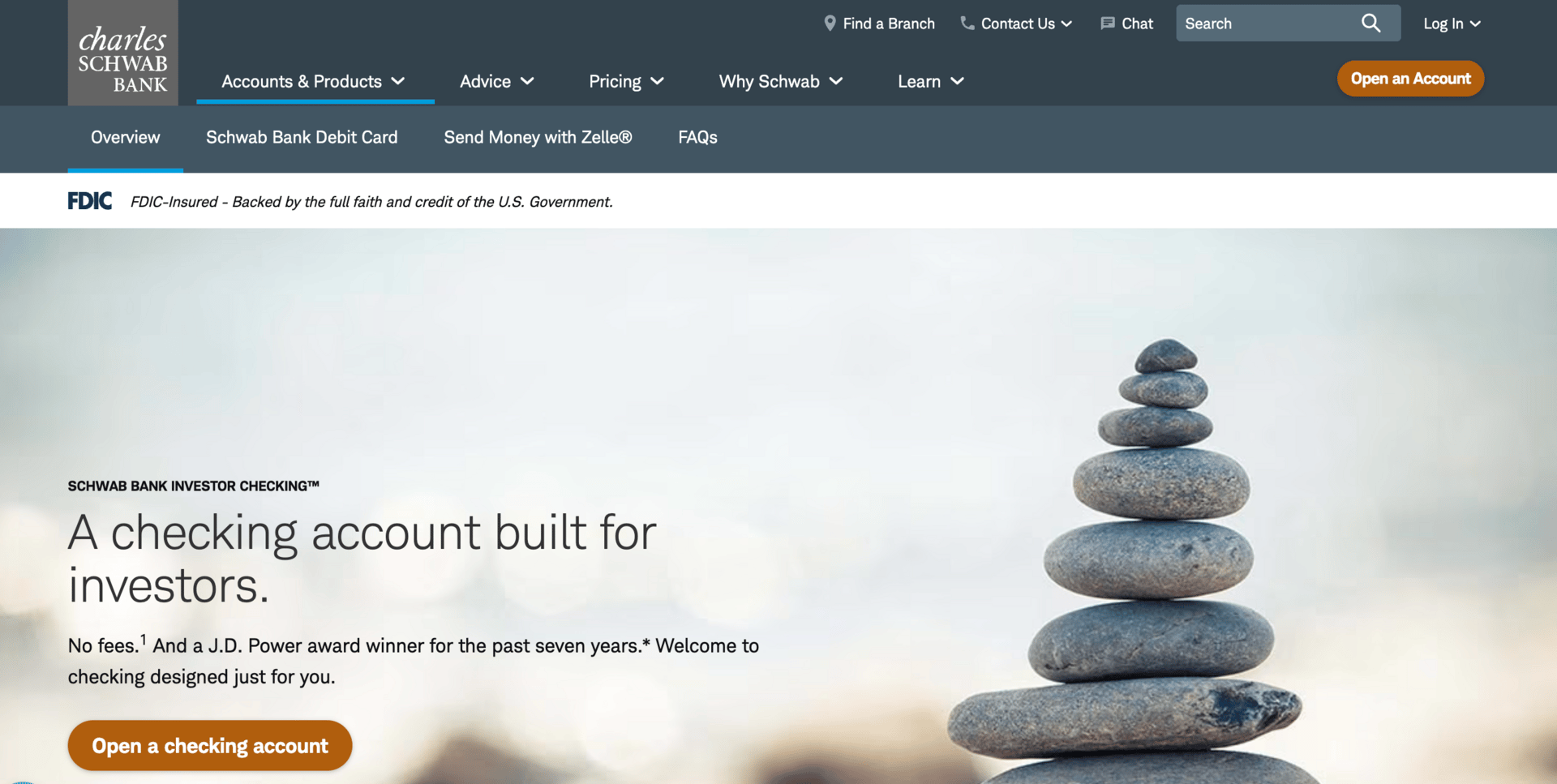The width and height of the screenshot is (1557, 784).
Task: Open the Log In dropdown
Action: pyautogui.click(x=1452, y=24)
